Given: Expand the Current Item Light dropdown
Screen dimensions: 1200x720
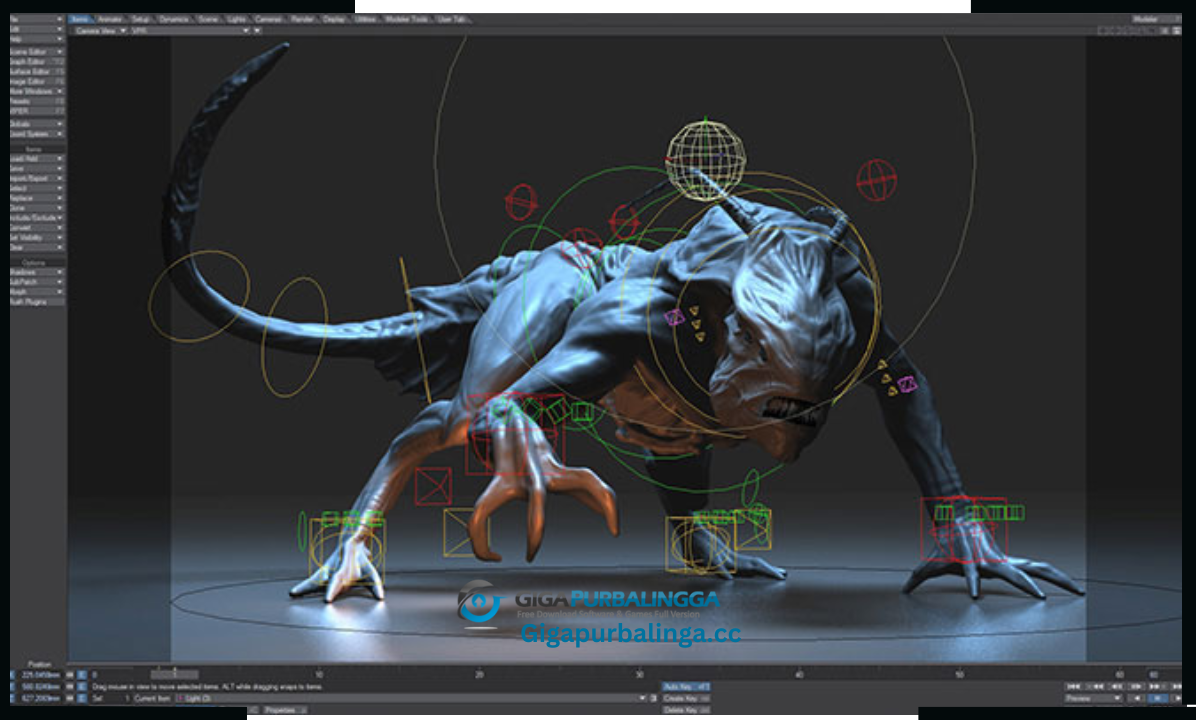Looking at the screenshot, I should 411,699.
